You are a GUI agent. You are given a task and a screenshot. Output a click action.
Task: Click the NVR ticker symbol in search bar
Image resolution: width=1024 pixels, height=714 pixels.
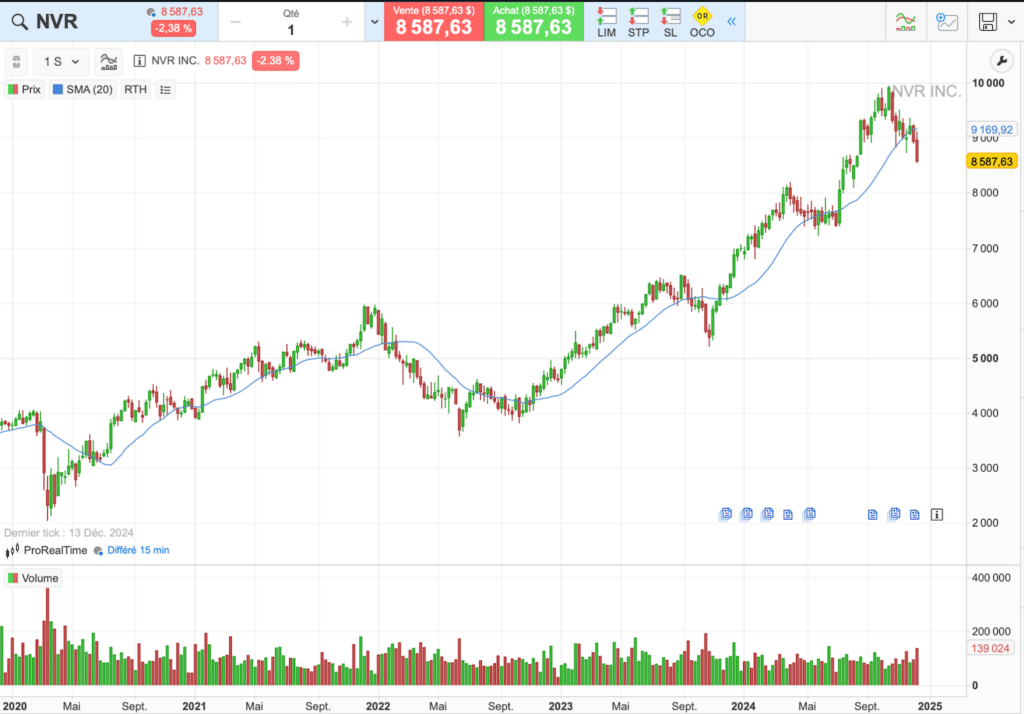click(57, 22)
